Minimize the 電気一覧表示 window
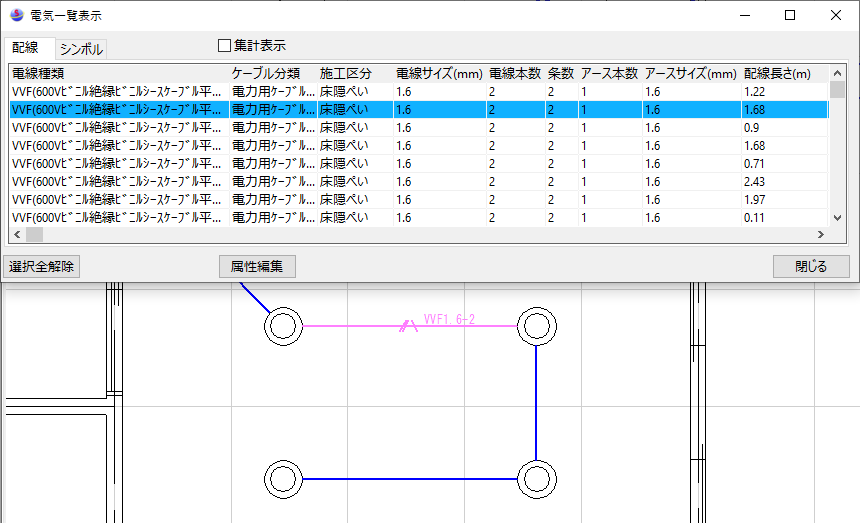This screenshot has width=861, height=523. click(x=744, y=16)
